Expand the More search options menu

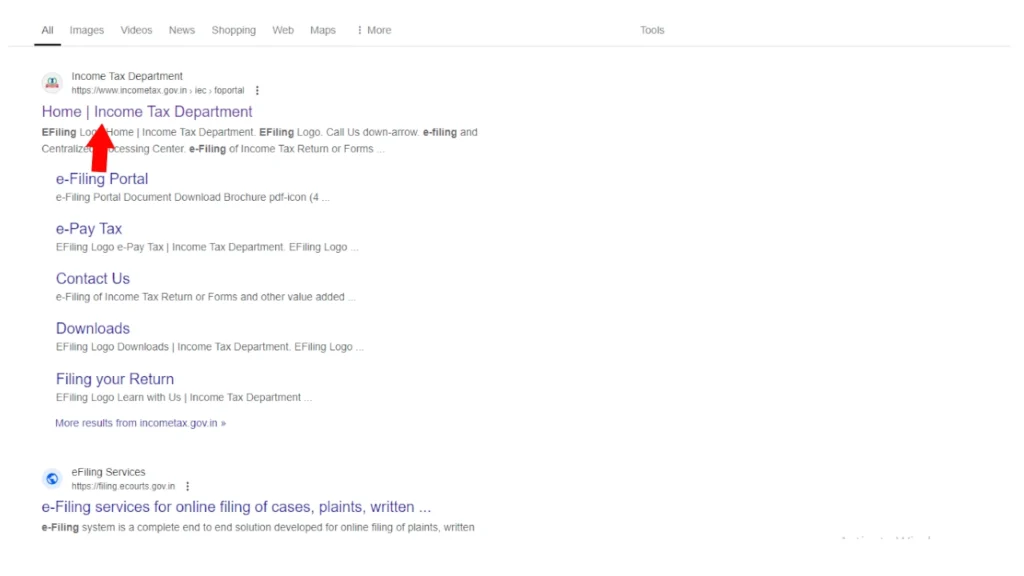(x=374, y=30)
